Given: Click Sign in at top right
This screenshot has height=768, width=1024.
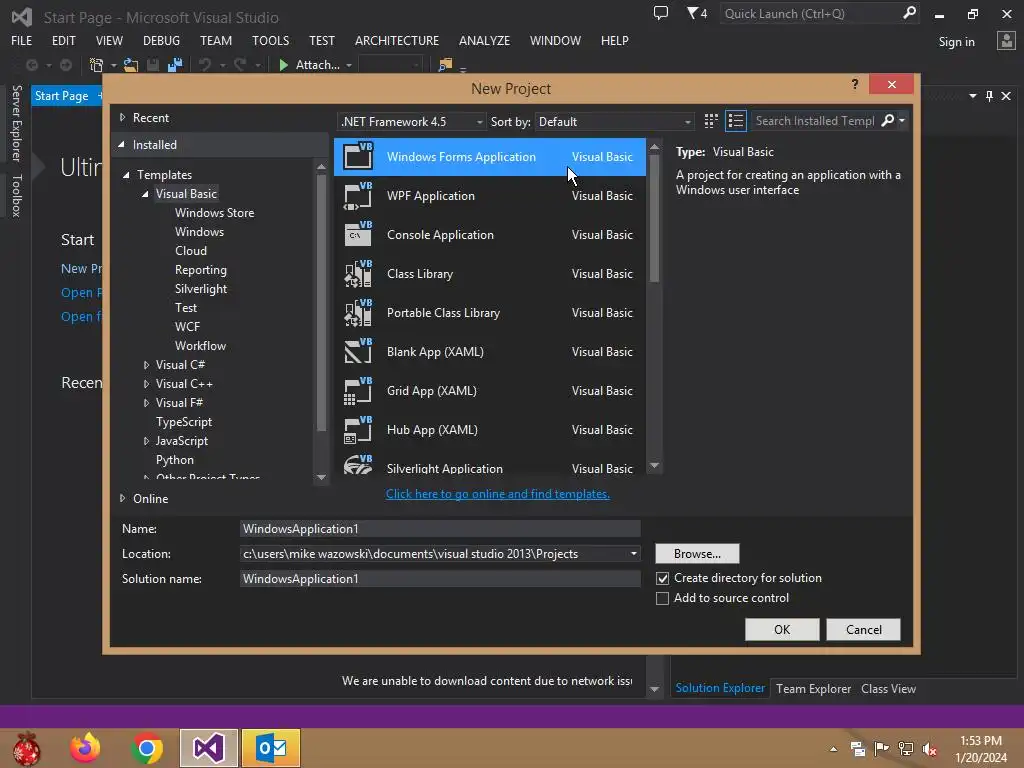Looking at the screenshot, I should tap(956, 42).
